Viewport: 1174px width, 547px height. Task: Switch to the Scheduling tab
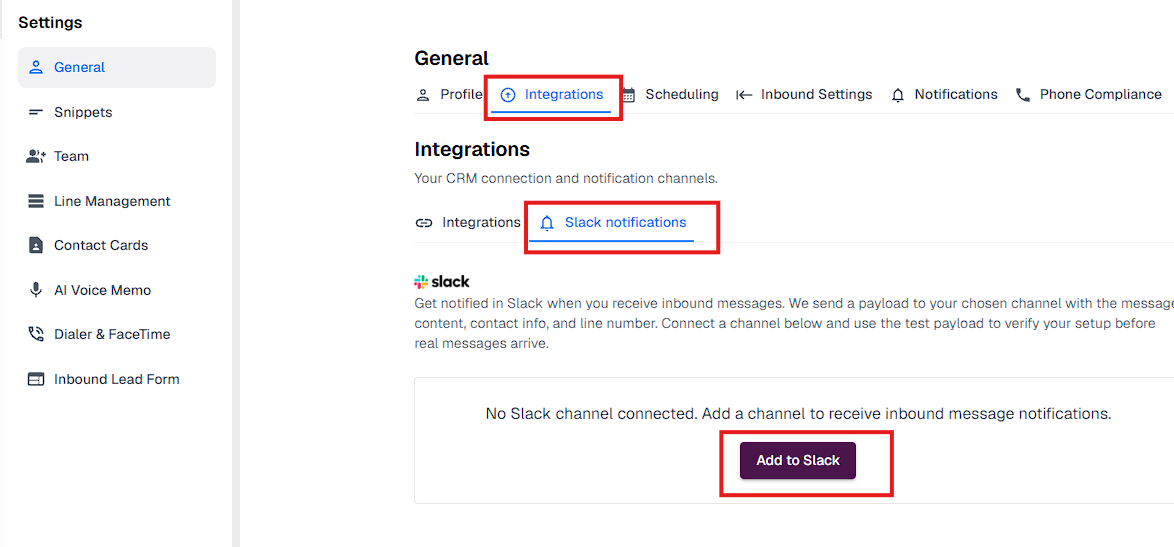670,95
